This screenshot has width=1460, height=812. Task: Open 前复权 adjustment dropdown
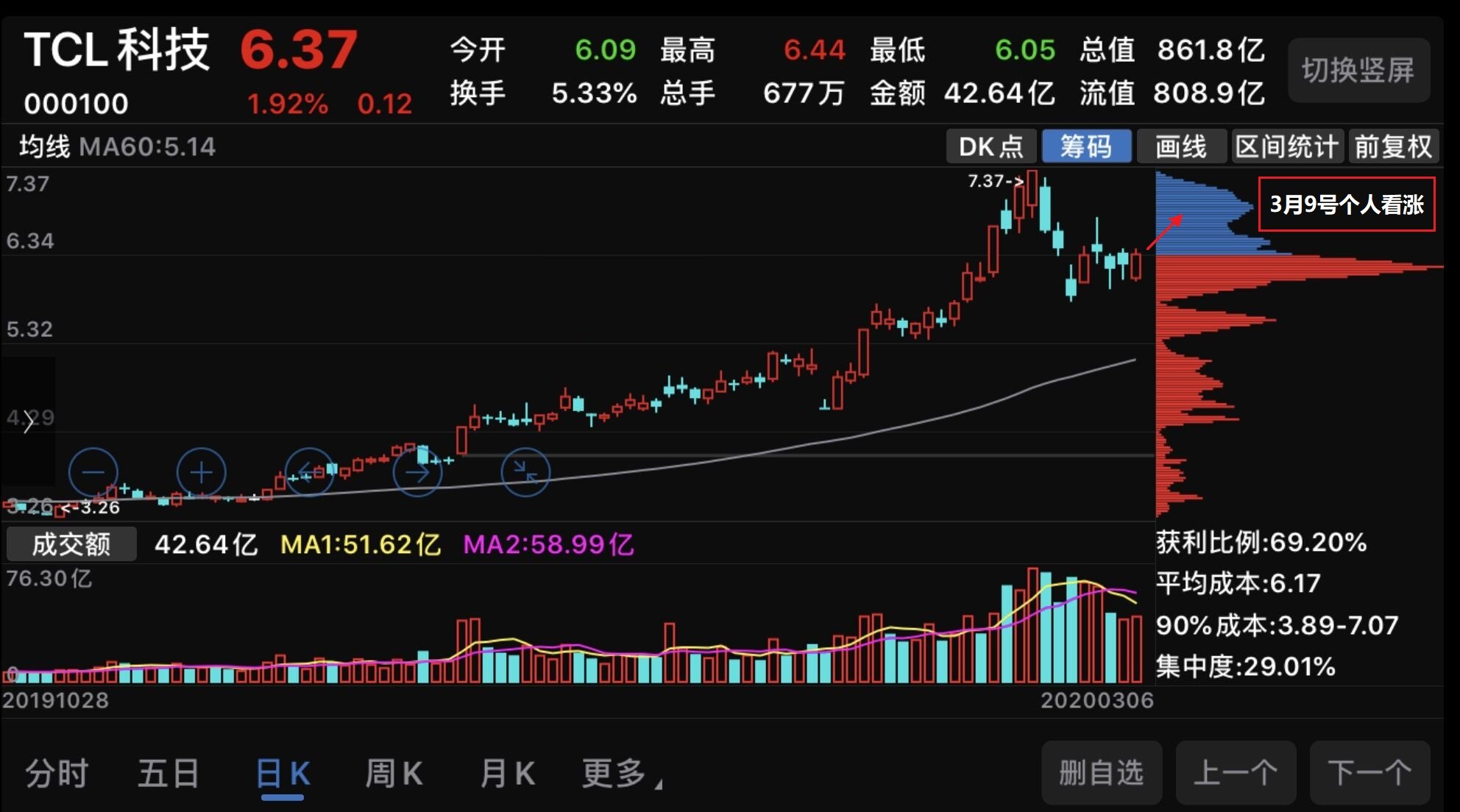pyautogui.click(x=1393, y=146)
